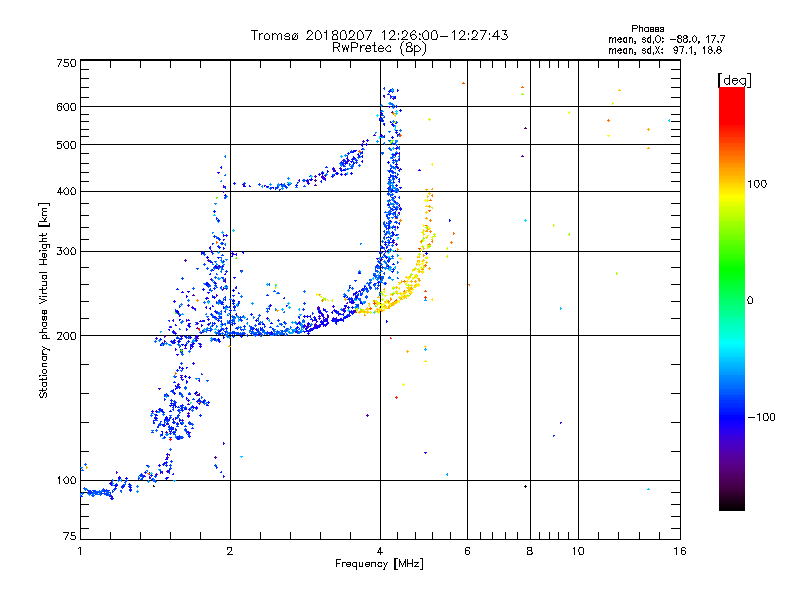Click the '75' y-axis tick label
The height and width of the screenshot is (600, 800).
pos(70,536)
